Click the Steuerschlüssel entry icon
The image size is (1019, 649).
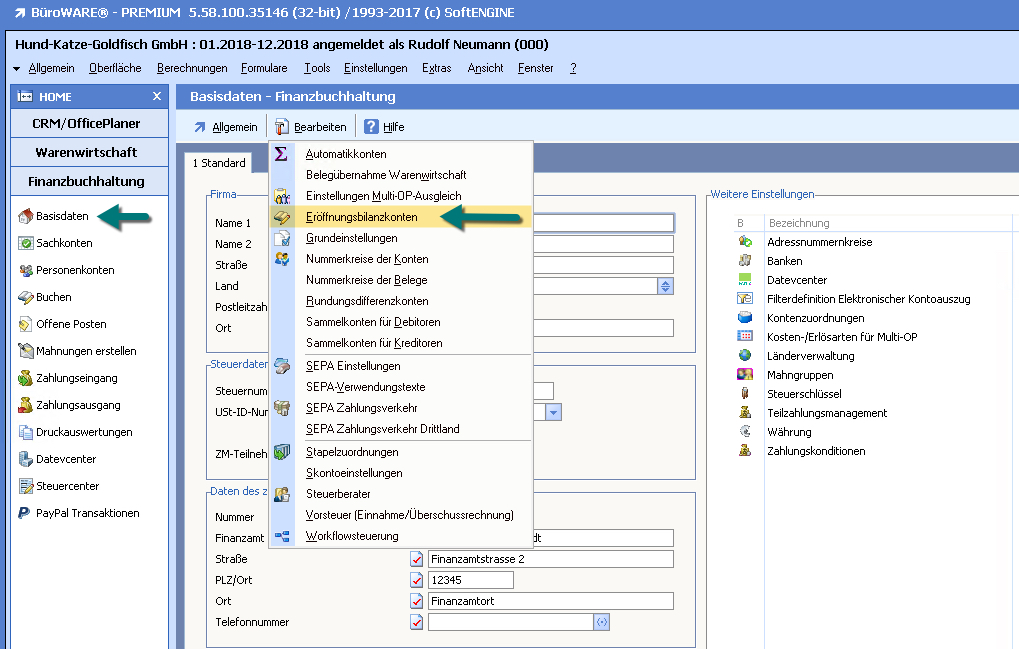tap(745, 394)
